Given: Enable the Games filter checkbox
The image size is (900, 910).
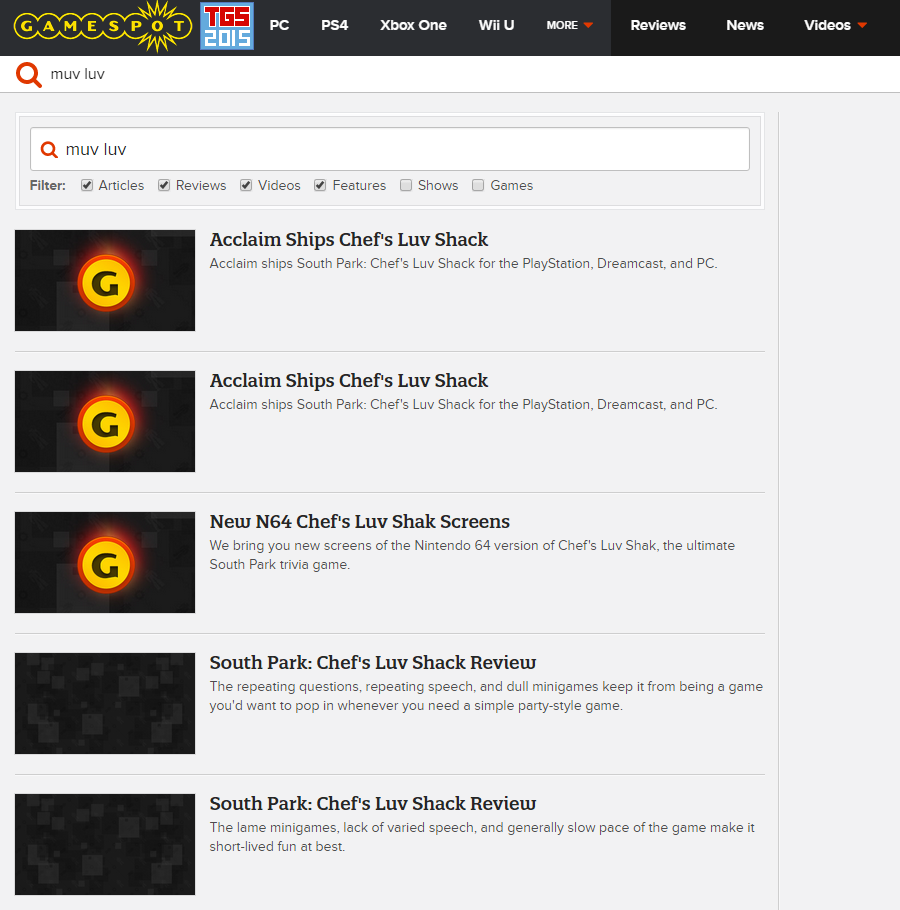Looking at the screenshot, I should pos(478,186).
